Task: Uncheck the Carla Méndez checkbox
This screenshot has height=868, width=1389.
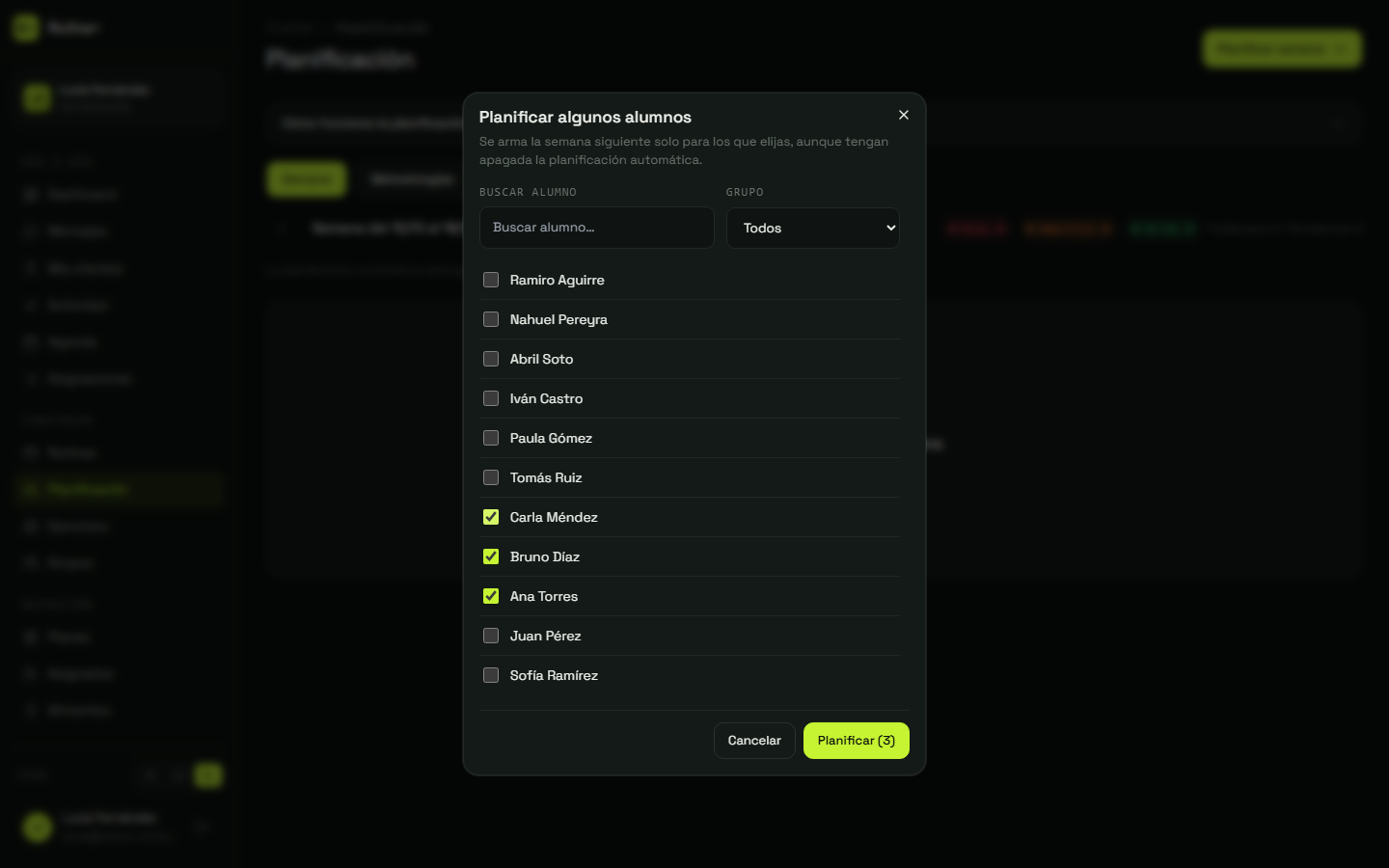Action: [x=491, y=517]
